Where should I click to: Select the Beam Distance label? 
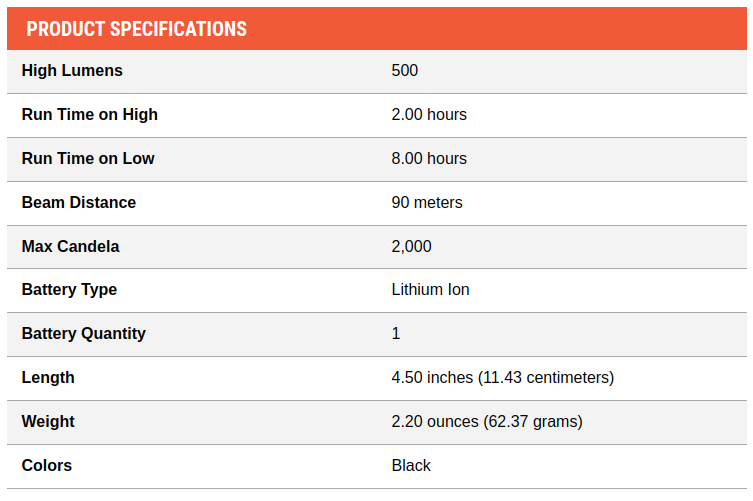(x=79, y=203)
